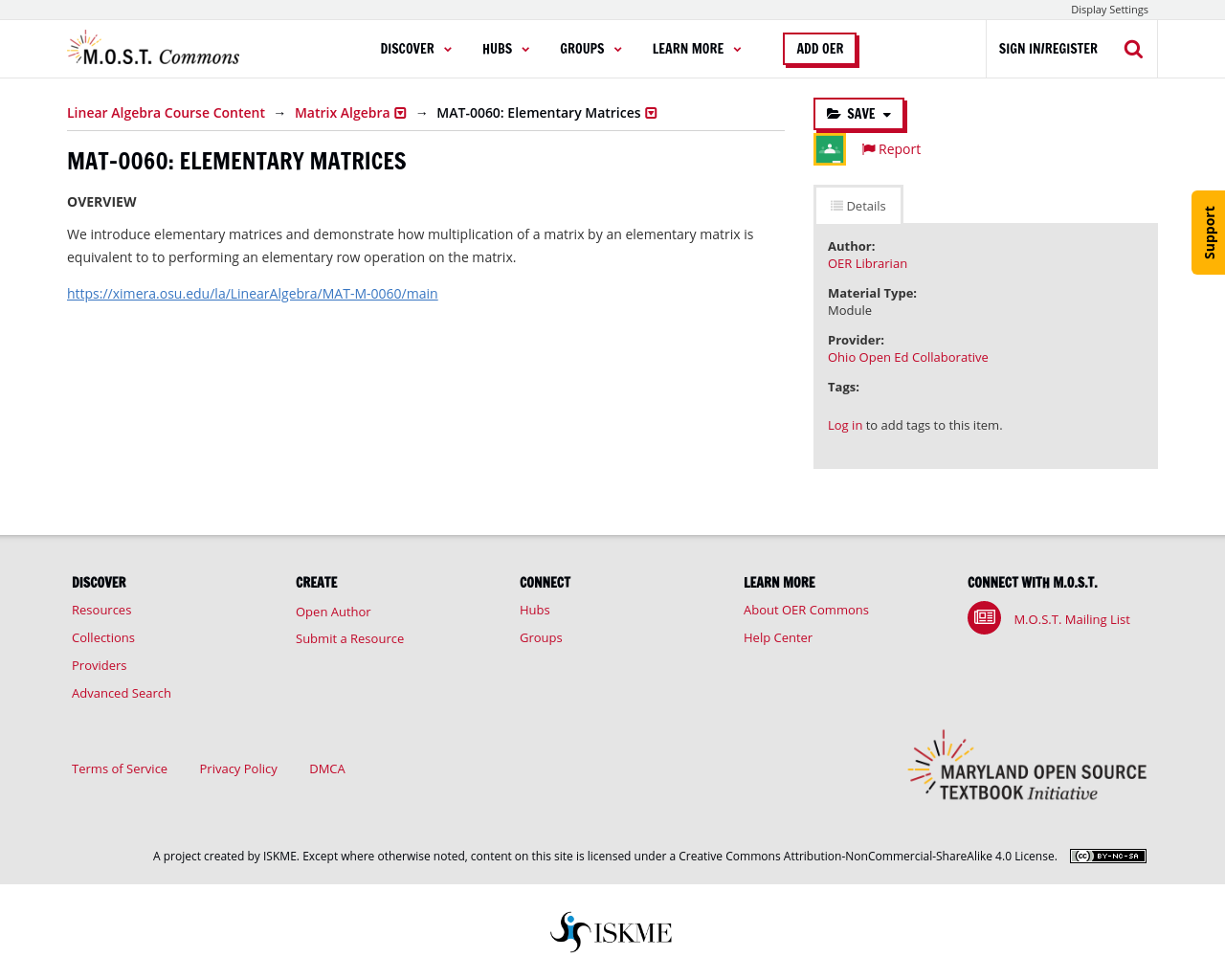The height and width of the screenshot is (980, 1225).
Task: Expand the Matrix Algebra breadcrumb dropdown
Action: click(x=400, y=113)
